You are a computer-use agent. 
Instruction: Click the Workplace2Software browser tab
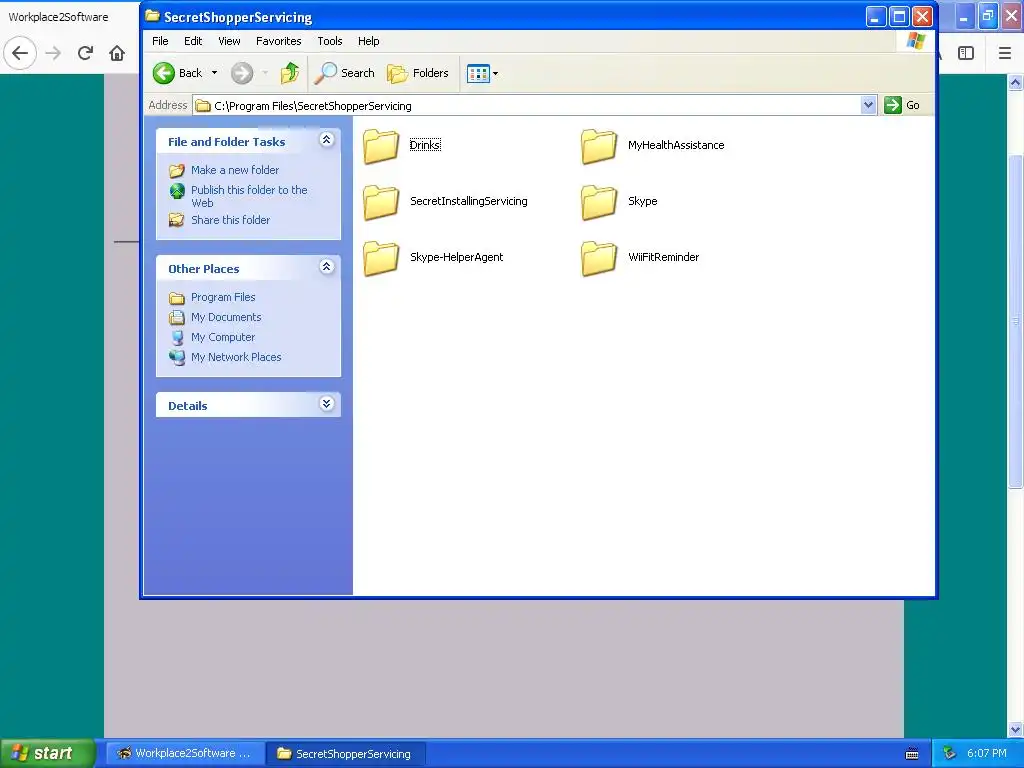(59, 17)
